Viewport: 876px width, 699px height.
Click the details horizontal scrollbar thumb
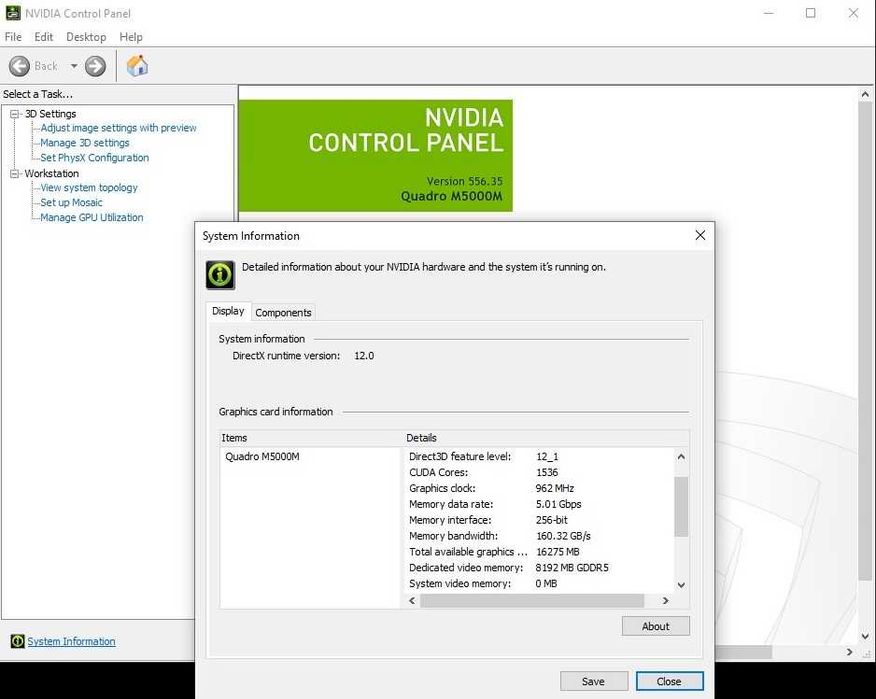click(x=532, y=601)
